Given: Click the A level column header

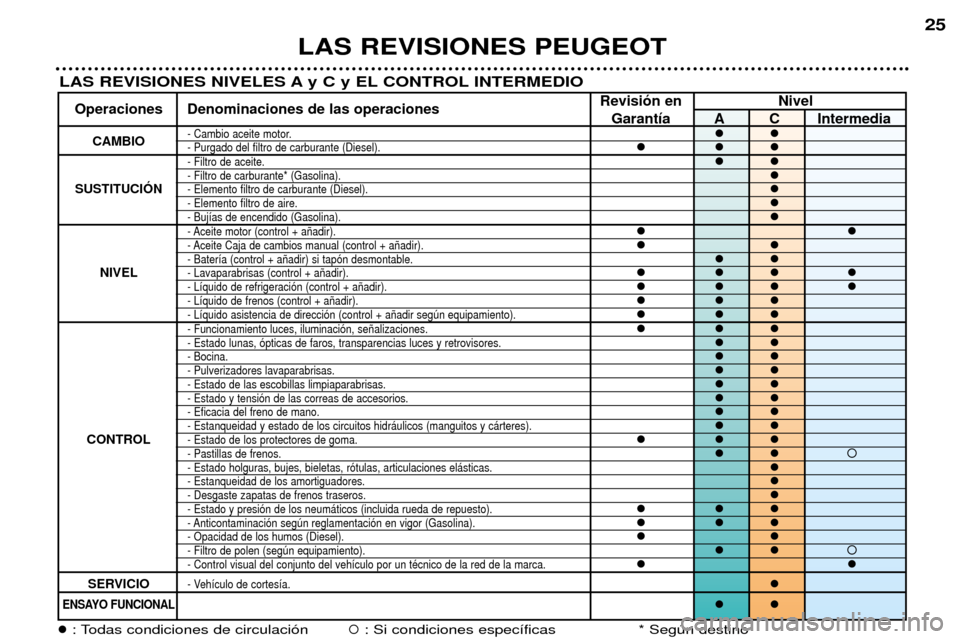Looking at the screenshot, I should point(719,119).
